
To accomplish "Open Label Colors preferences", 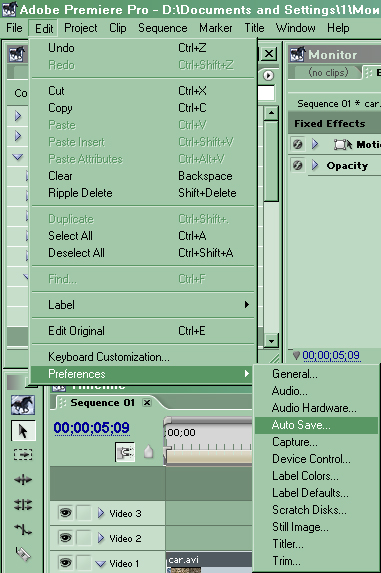I will (x=316, y=476).
